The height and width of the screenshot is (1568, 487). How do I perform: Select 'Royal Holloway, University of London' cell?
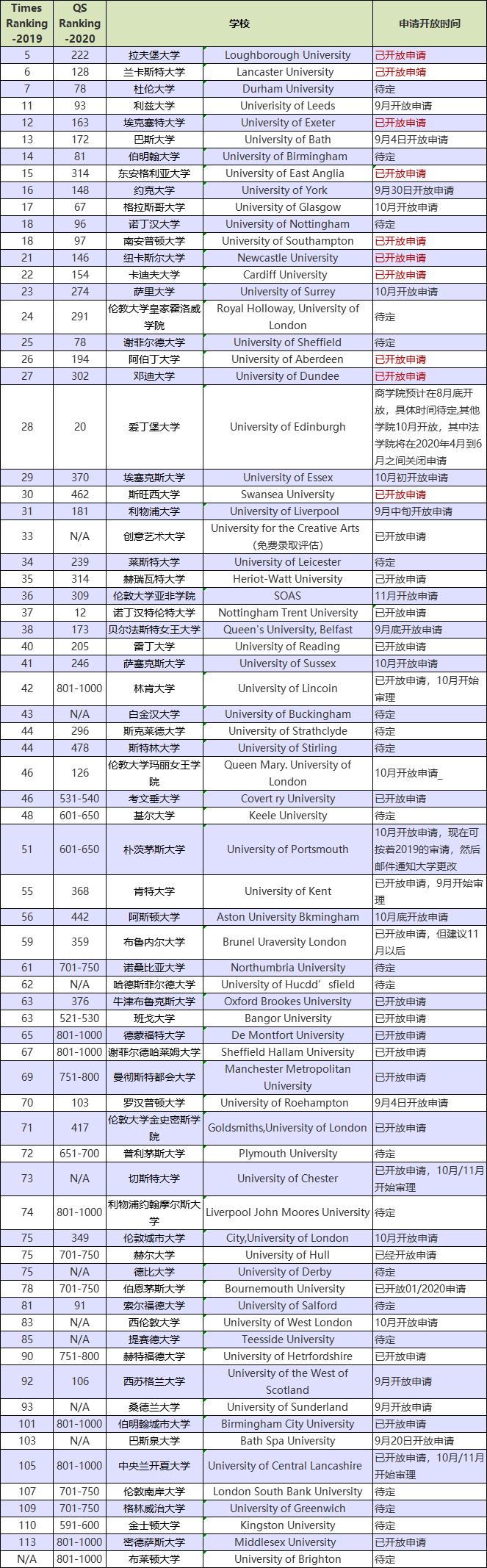[x=288, y=317]
